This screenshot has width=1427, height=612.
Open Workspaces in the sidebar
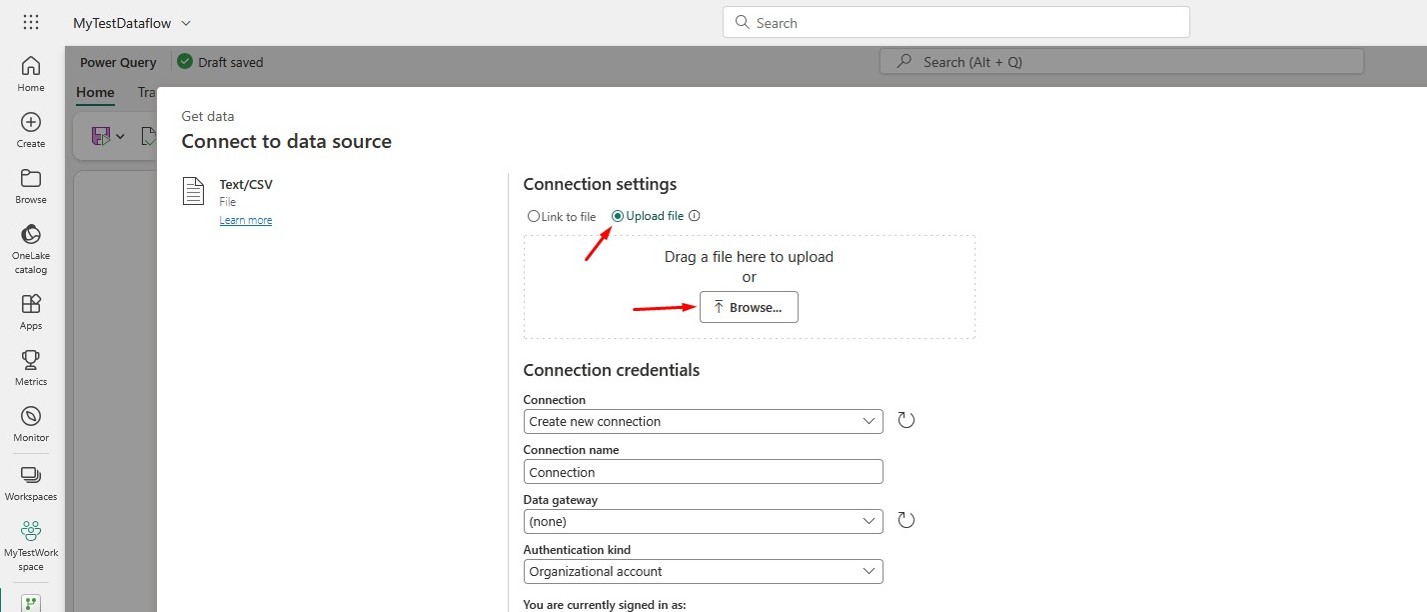(31, 483)
